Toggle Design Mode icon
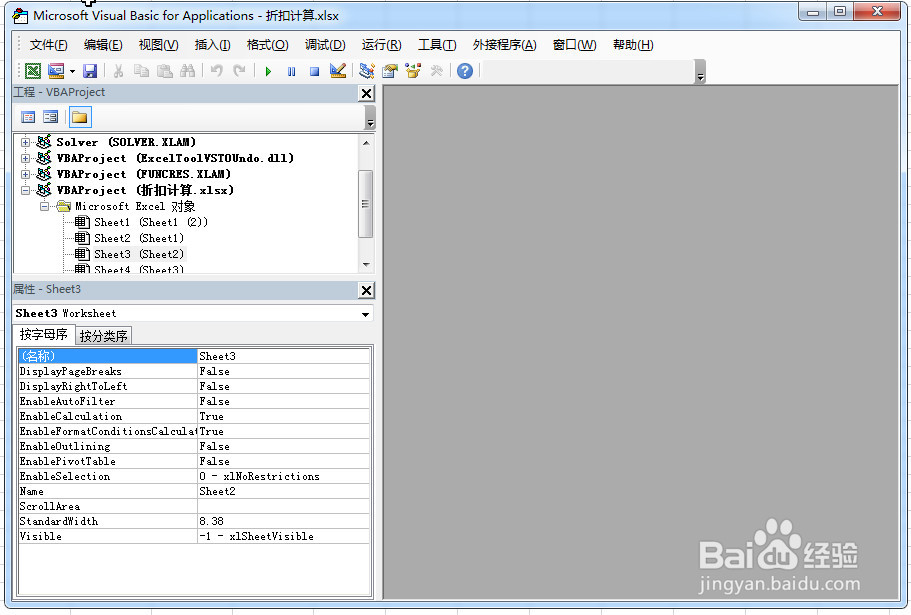This screenshot has width=911, height=615. (338, 71)
